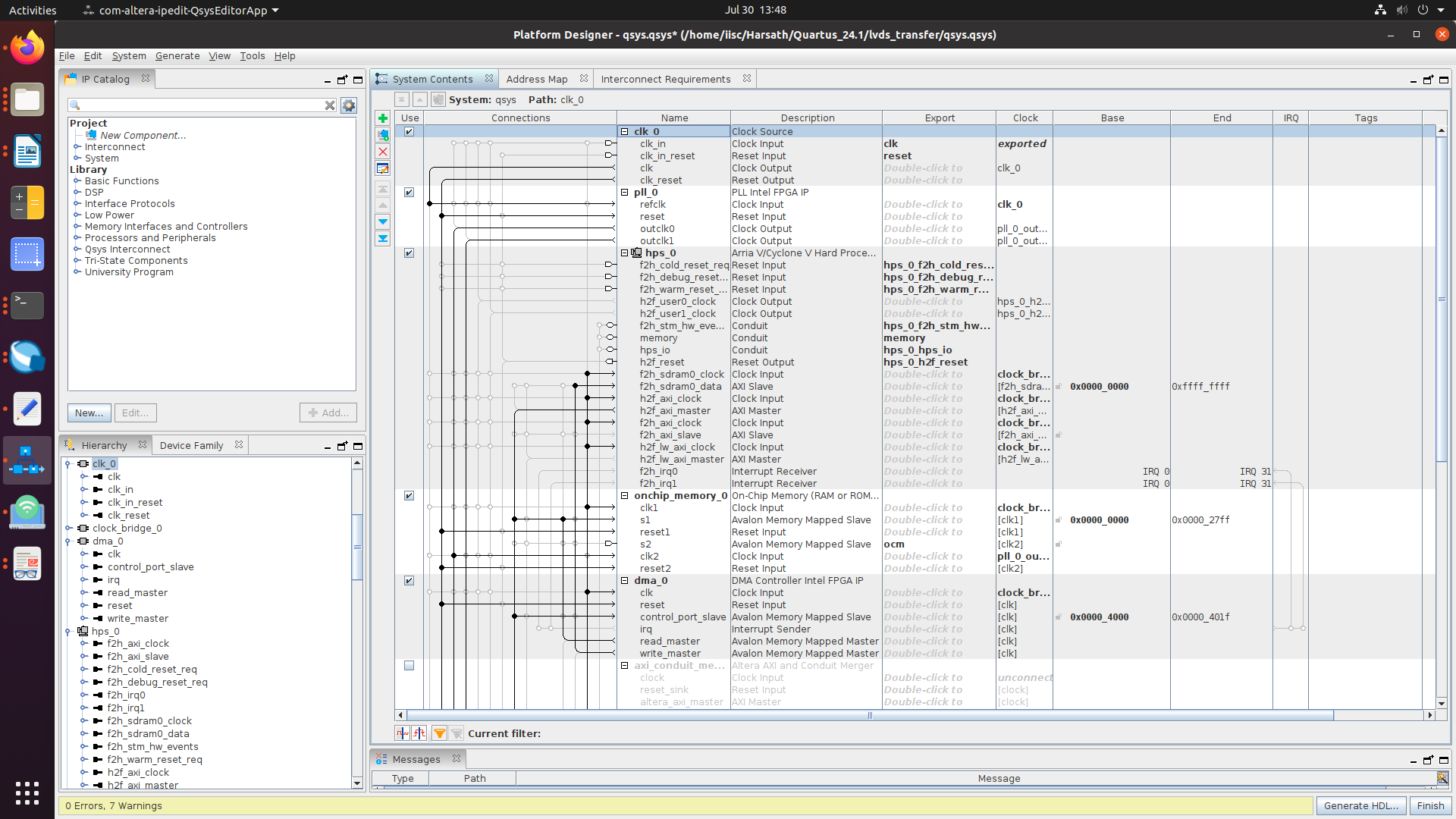The image size is (1456, 819).
Task: Collapse the hps_0 row in System Contents
Action: [x=625, y=253]
